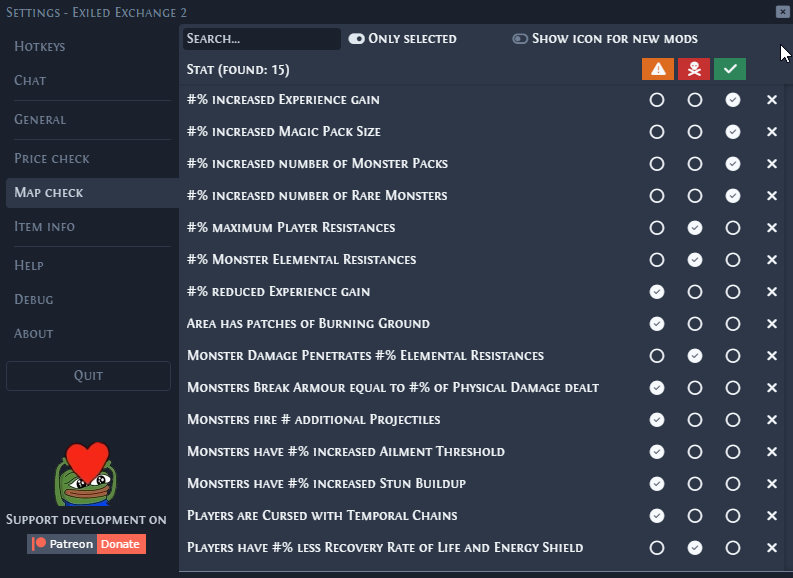The image size is (793, 578).
Task: Click the green checkmark desirable column icon
Action: pos(730,69)
